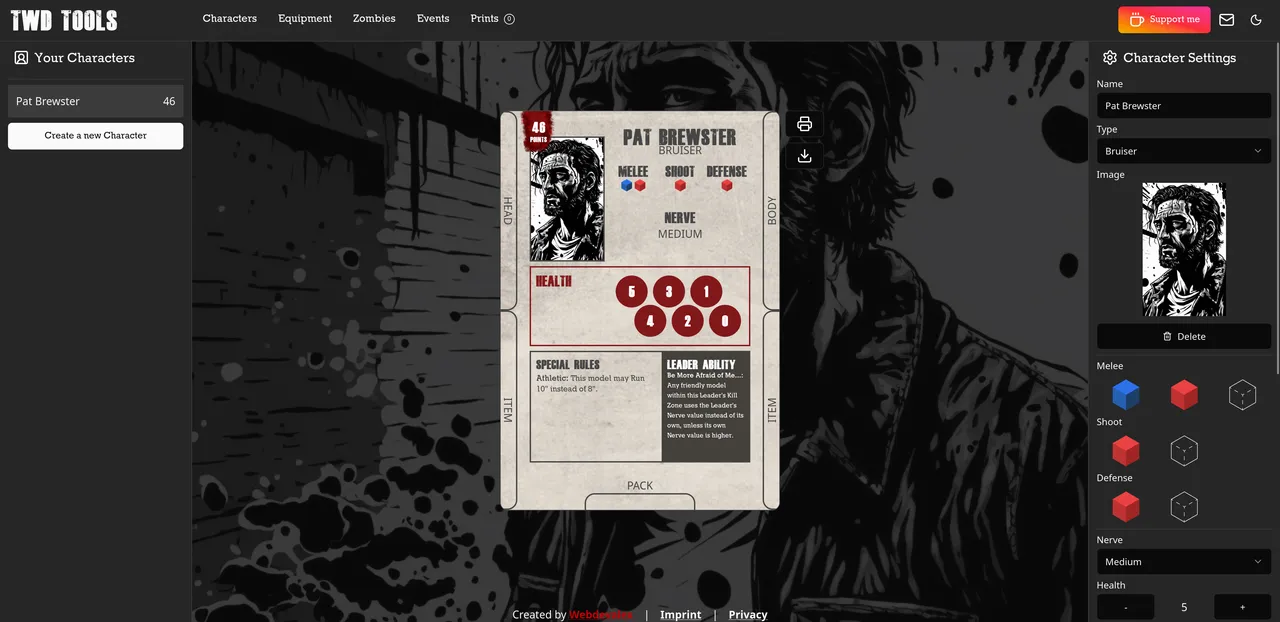This screenshot has height=622, width=1280.
Task: Decrease Health with minus button
Action: coord(1126,607)
